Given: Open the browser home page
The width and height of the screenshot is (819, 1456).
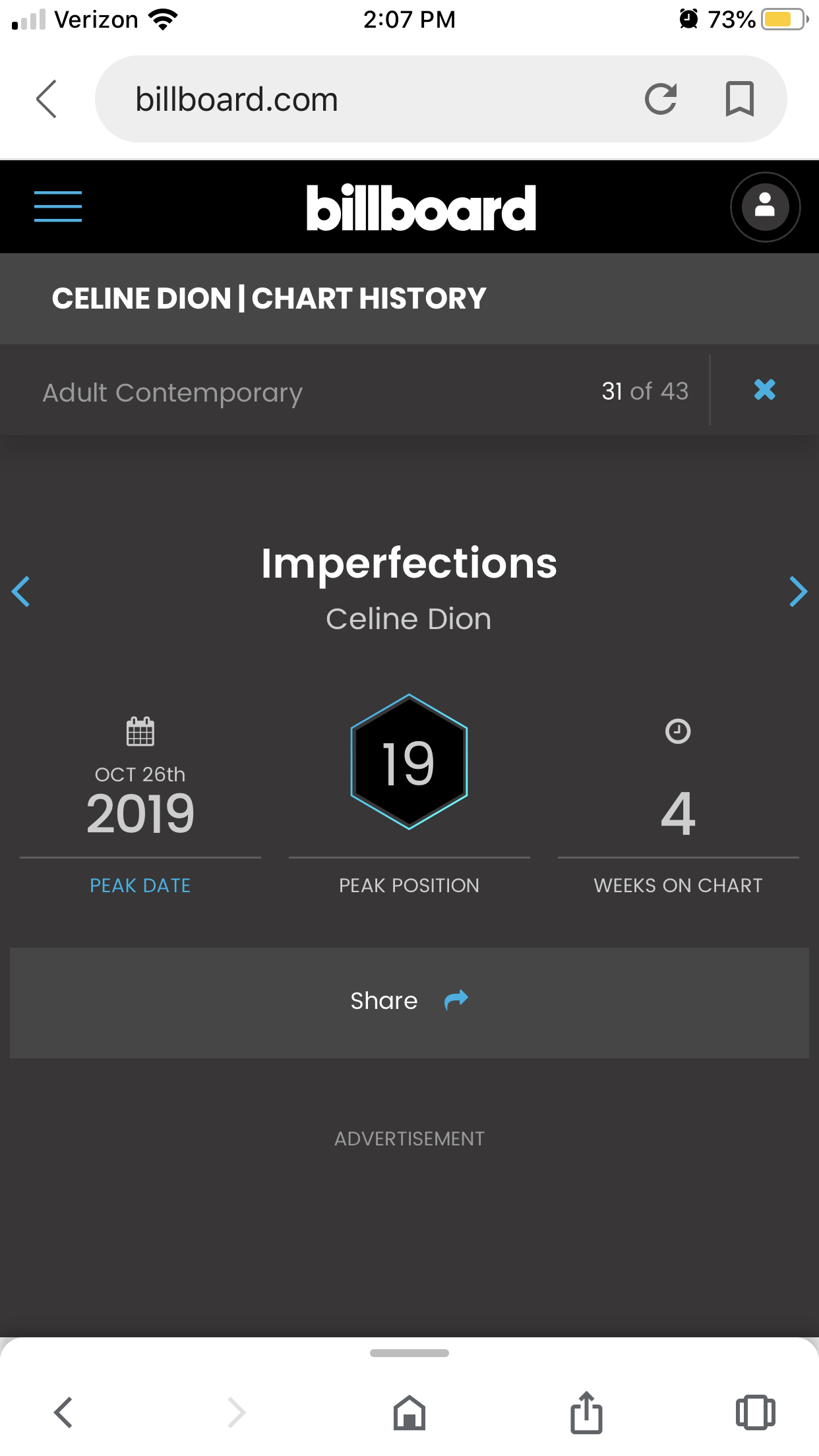Looking at the screenshot, I should click(409, 1413).
